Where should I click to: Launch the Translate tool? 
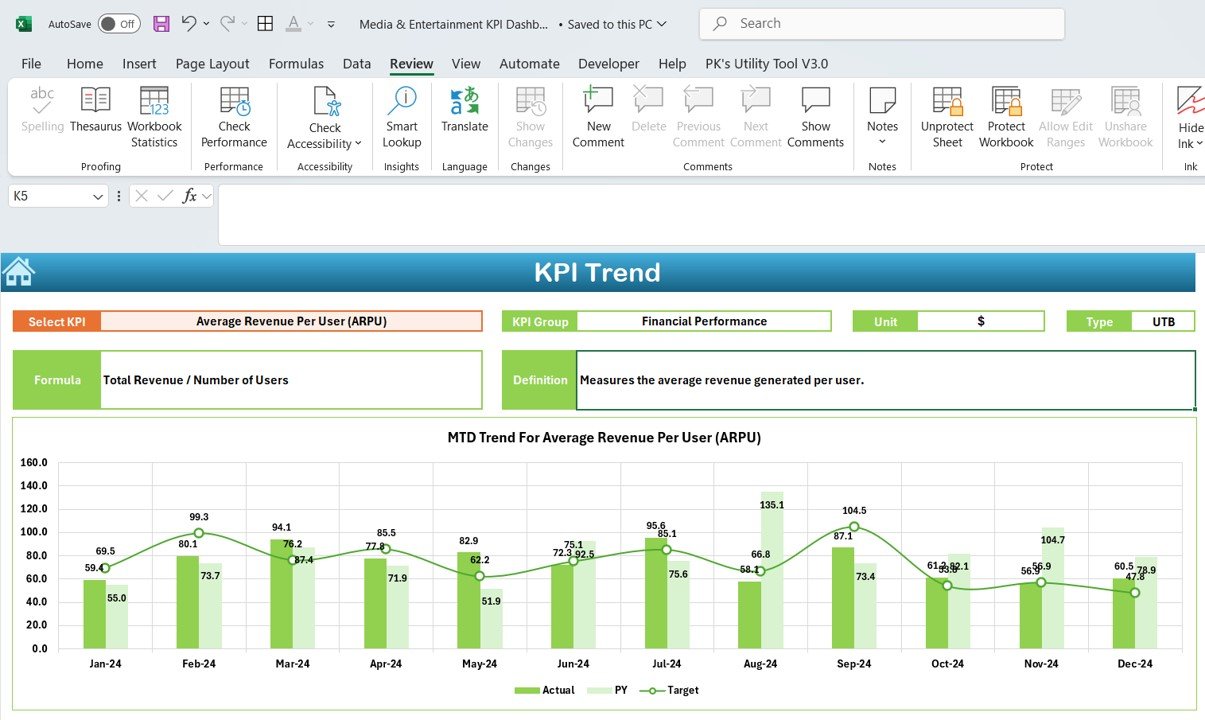coord(464,111)
